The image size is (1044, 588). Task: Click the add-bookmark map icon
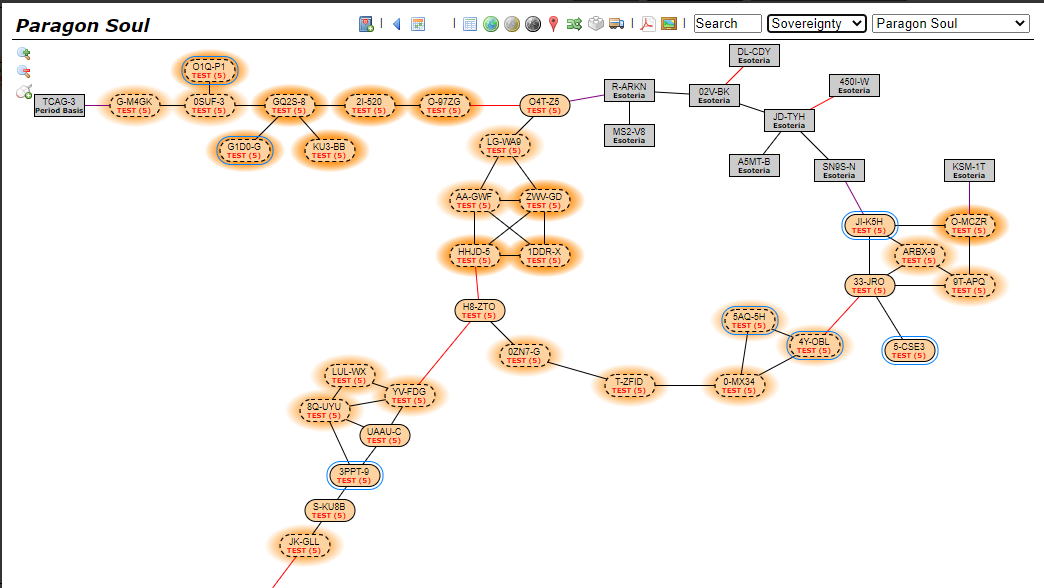(x=366, y=24)
